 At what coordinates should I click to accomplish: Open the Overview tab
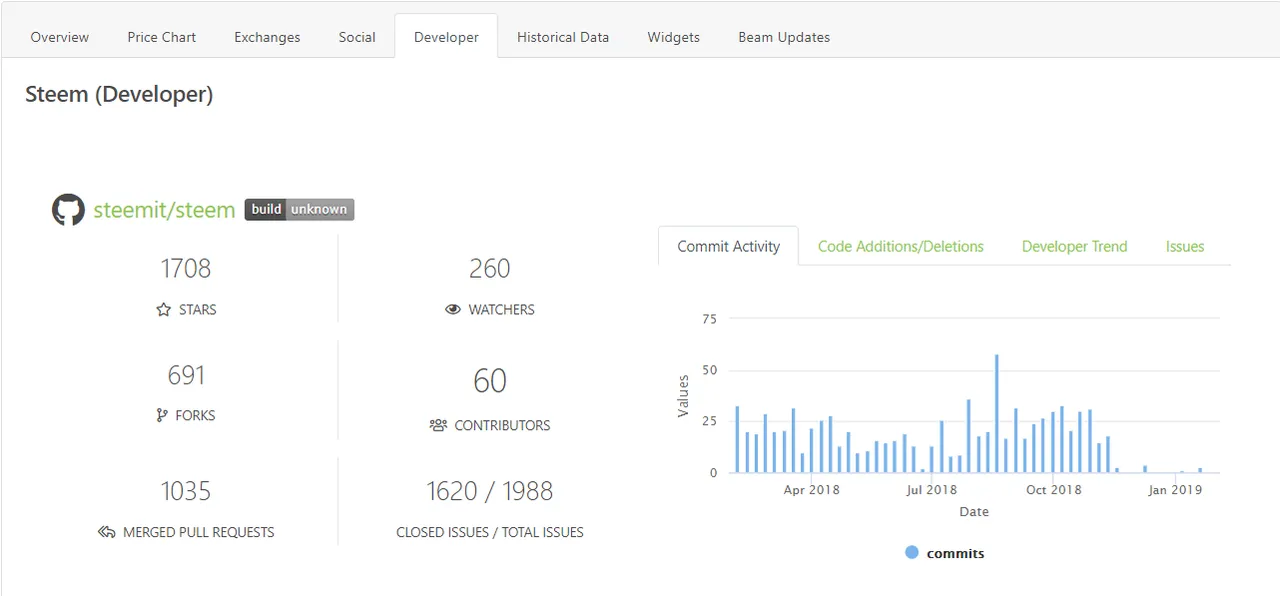coord(60,37)
